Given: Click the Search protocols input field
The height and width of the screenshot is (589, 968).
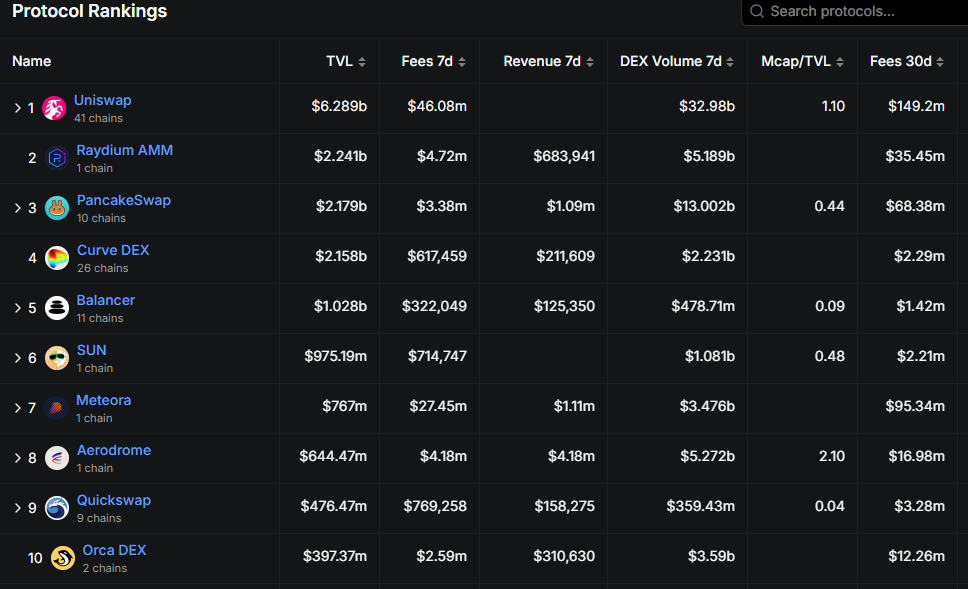Looking at the screenshot, I should tap(860, 12).
